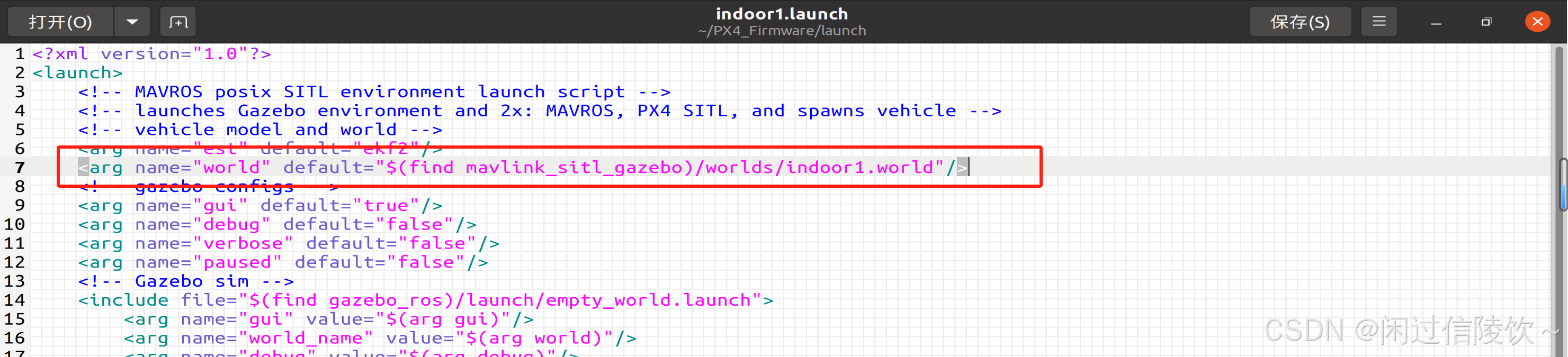Minimize the gedit window
The image size is (1568, 357).
pyautogui.click(x=1436, y=23)
